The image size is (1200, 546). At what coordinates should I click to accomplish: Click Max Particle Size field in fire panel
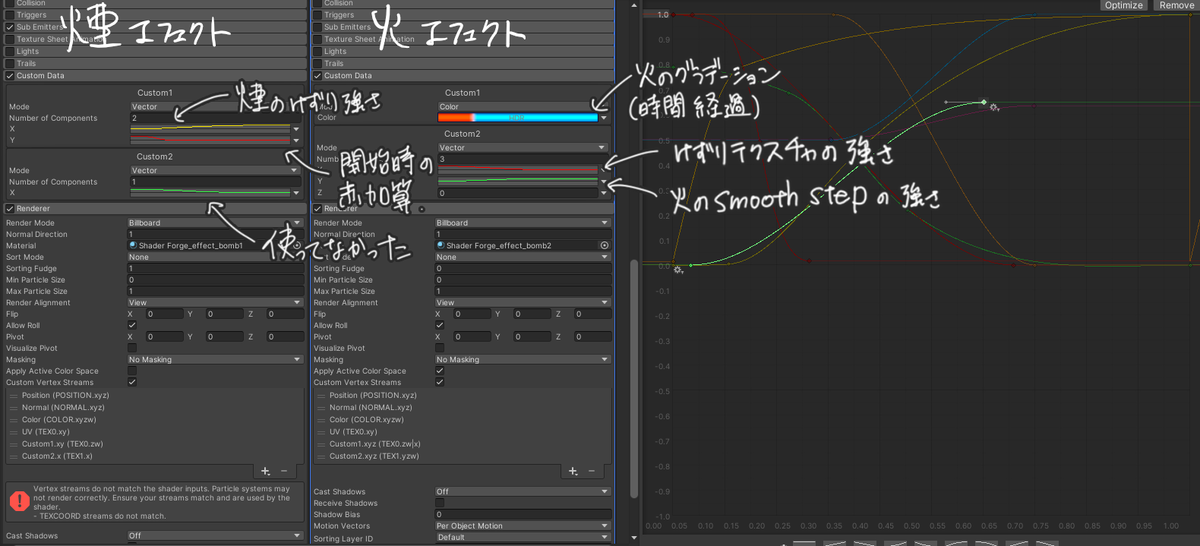tap(523, 291)
